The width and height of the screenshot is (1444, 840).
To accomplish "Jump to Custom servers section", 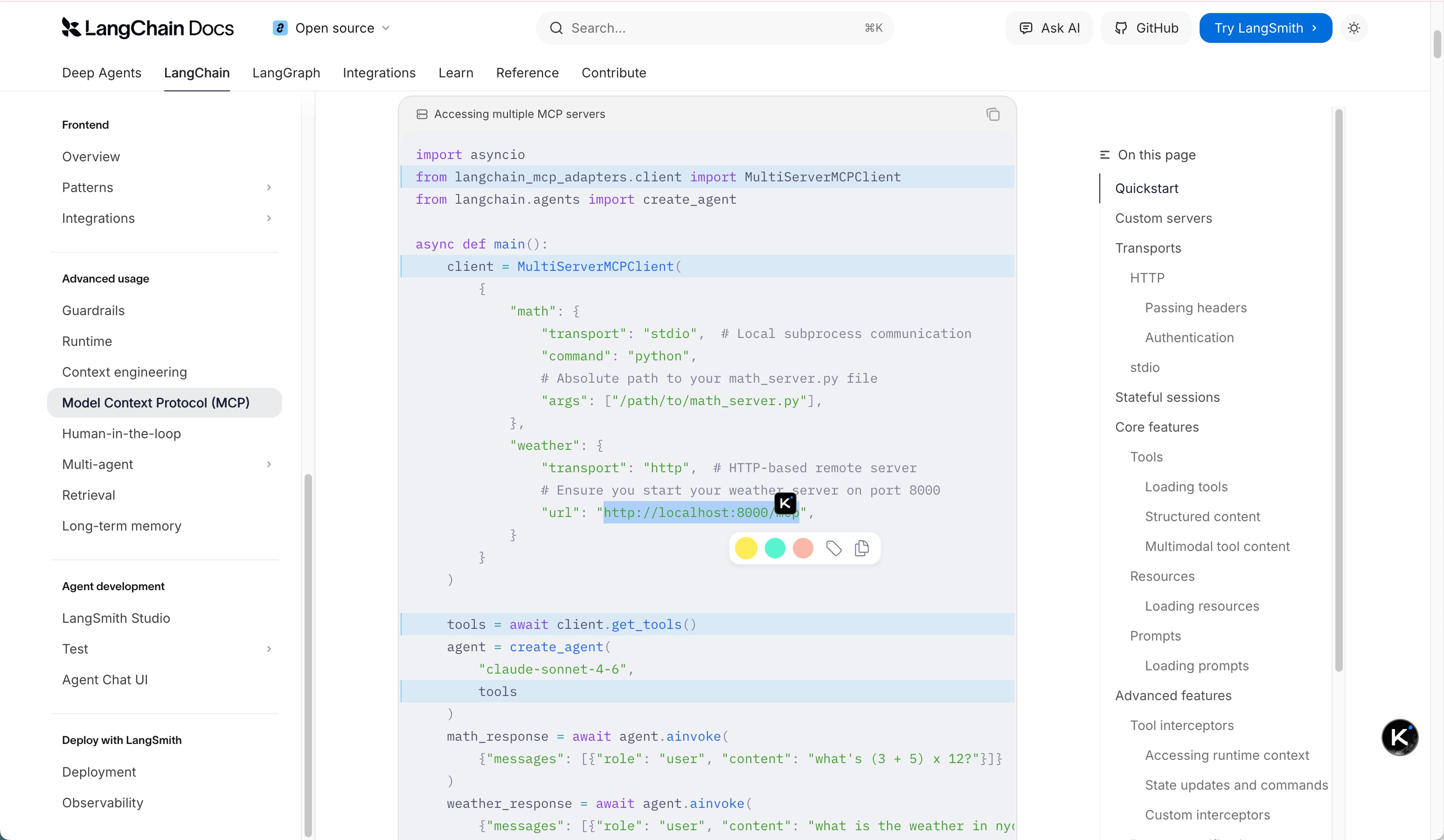I will [x=1163, y=218].
